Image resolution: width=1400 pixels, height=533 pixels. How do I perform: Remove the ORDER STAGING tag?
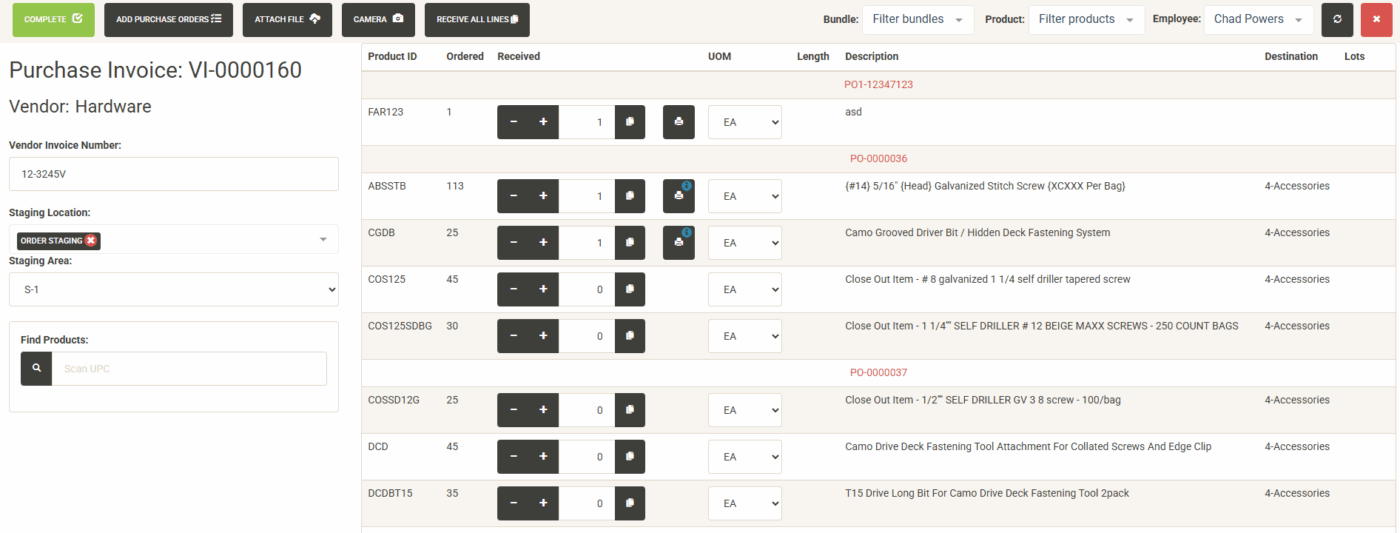tap(91, 241)
